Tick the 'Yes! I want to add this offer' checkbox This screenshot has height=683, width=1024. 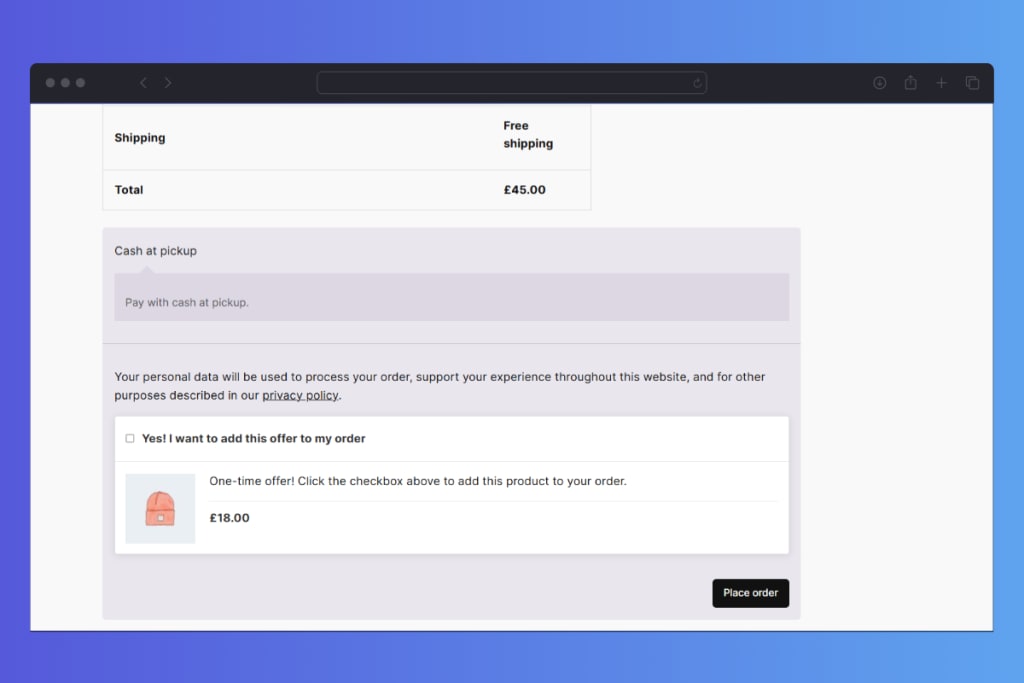click(130, 438)
